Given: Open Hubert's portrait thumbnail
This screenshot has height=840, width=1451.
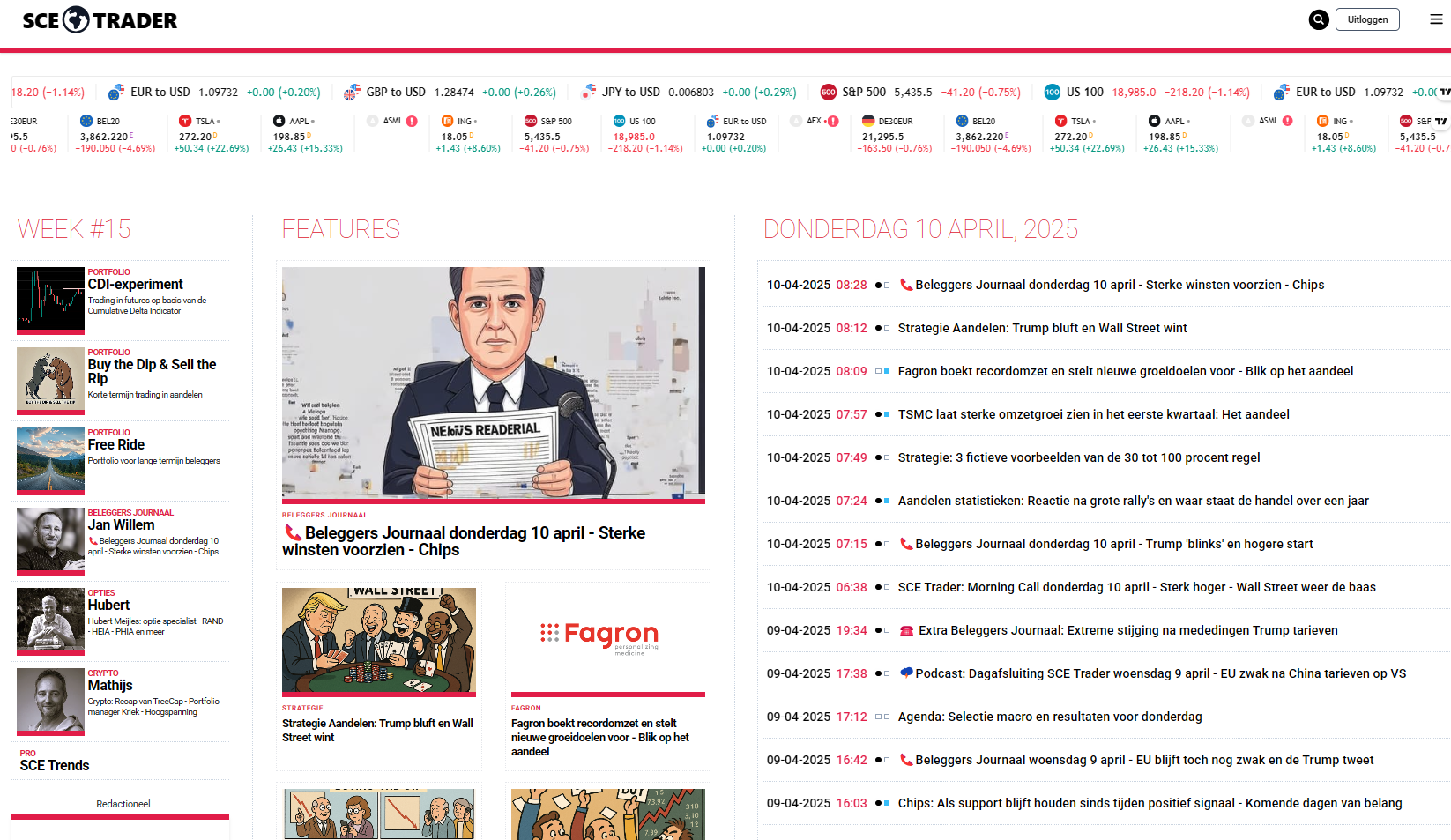Looking at the screenshot, I should [50, 620].
